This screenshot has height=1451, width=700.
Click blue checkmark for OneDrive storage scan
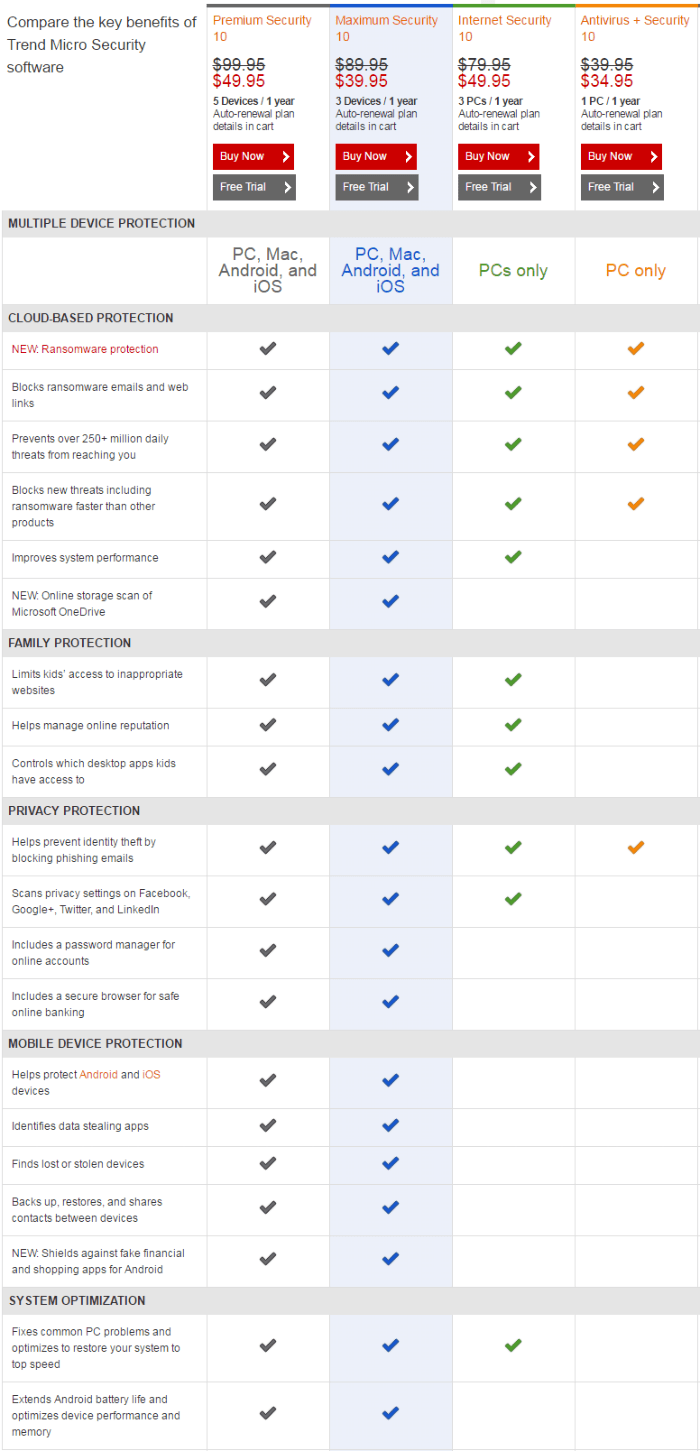[390, 602]
